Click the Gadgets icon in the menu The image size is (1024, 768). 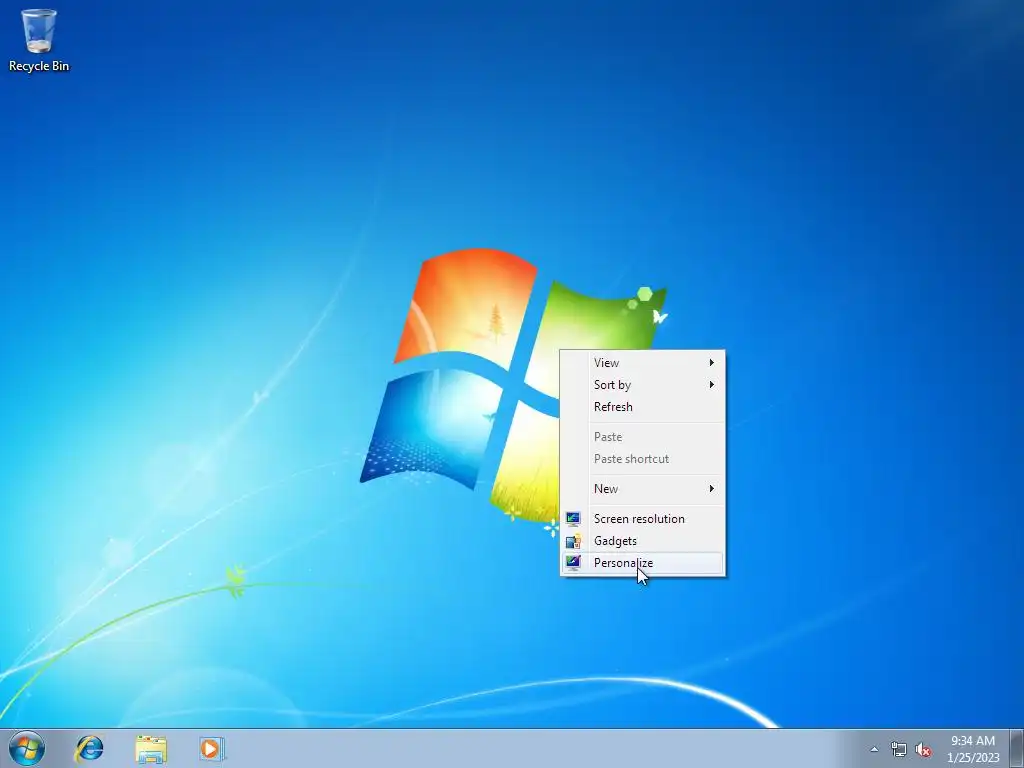[573, 541]
